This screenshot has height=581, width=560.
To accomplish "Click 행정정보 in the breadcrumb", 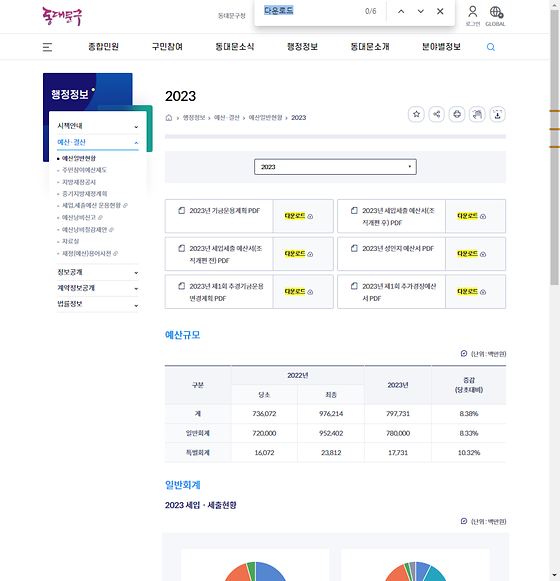I will (x=194, y=117).
